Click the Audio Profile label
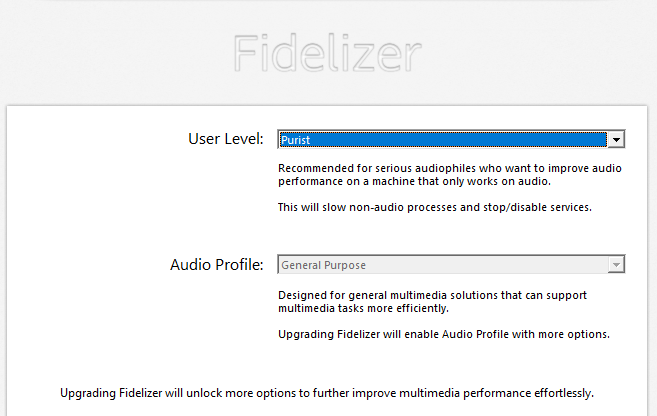Viewport: 657px width, 416px height. [x=217, y=265]
